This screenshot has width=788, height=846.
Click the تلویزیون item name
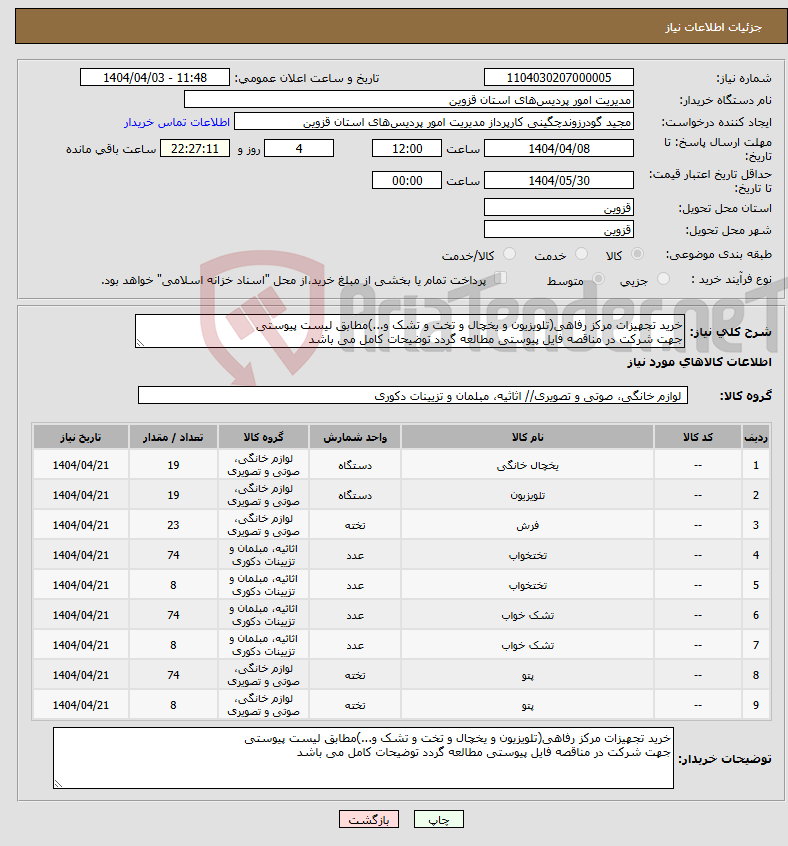pyautogui.click(x=527, y=495)
